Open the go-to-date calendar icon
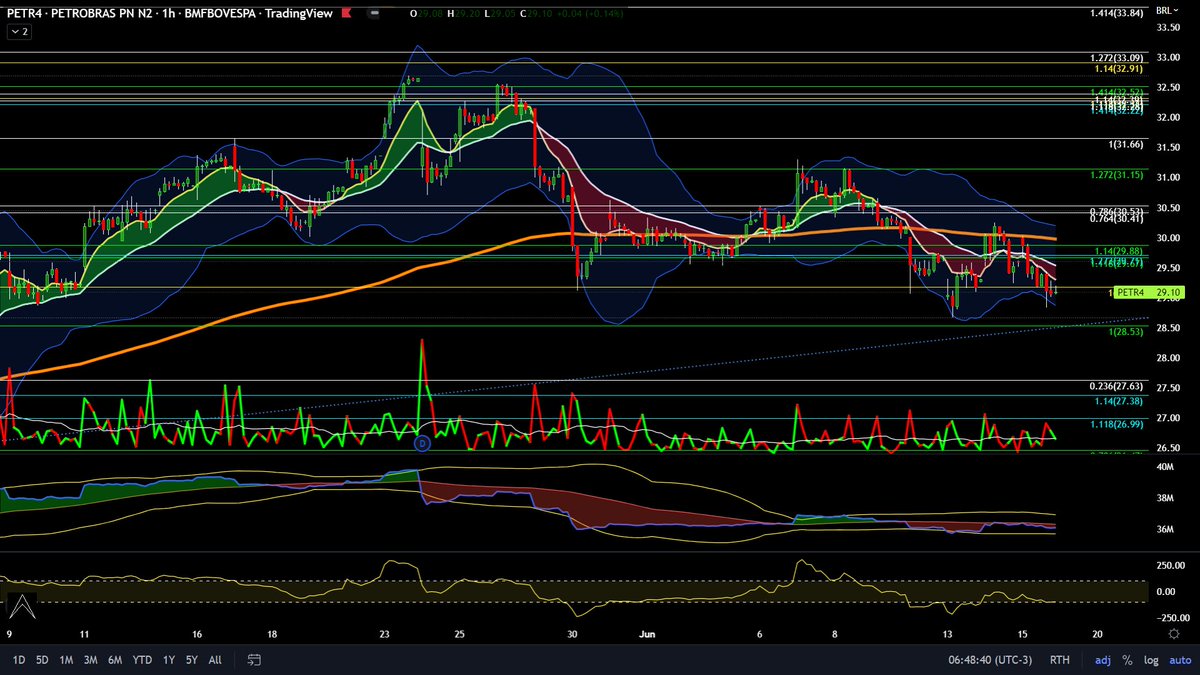The height and width of the screenshot is (675, 1200). coord(254,660)
